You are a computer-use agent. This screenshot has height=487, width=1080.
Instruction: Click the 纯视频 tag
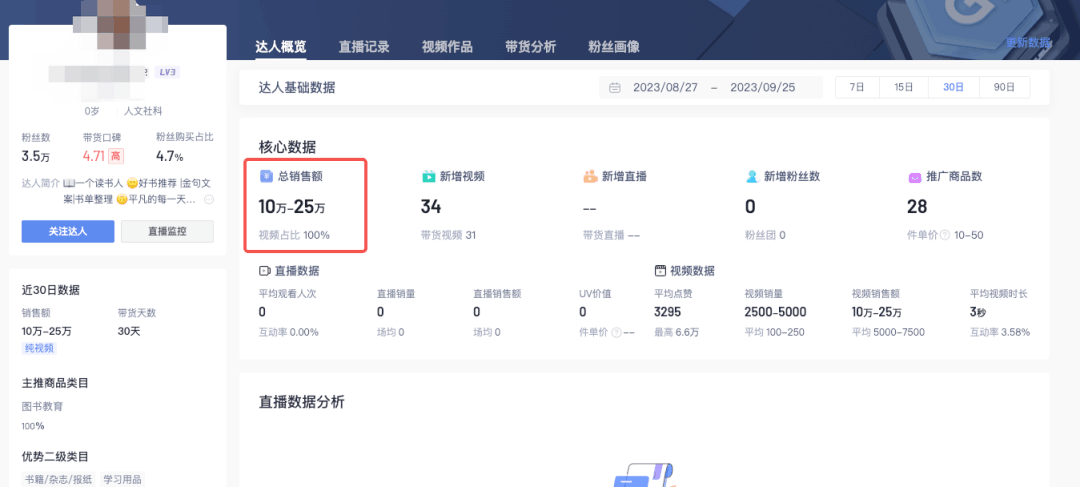pyautogui.click(x=39, y=348)
